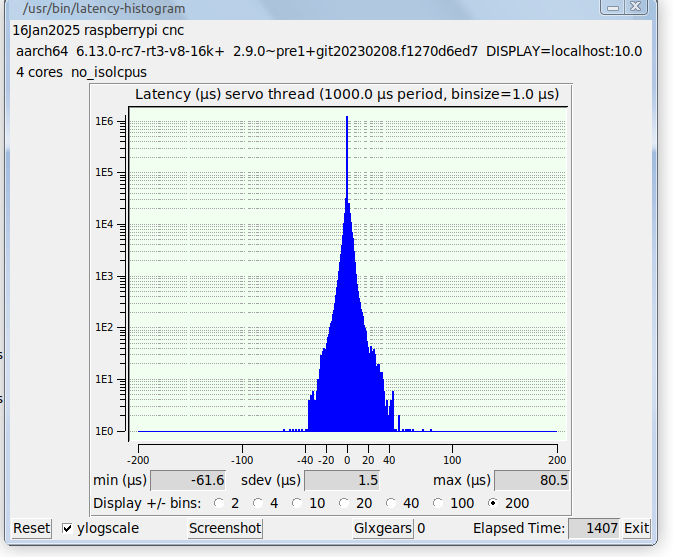Image resolution: width=684 pixels, height=557 pixels.
Task: Click the DISPLAY=localhost:10.0 text
Action: [x=564, y=51]
